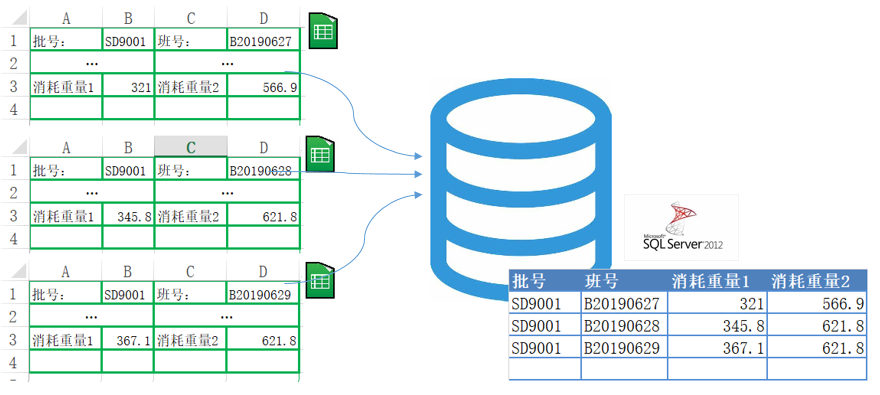The width and height of the screenshot is (880, 395).
Task: Click cell containing B20190627 in top sheet
Action: pos(264,40)
